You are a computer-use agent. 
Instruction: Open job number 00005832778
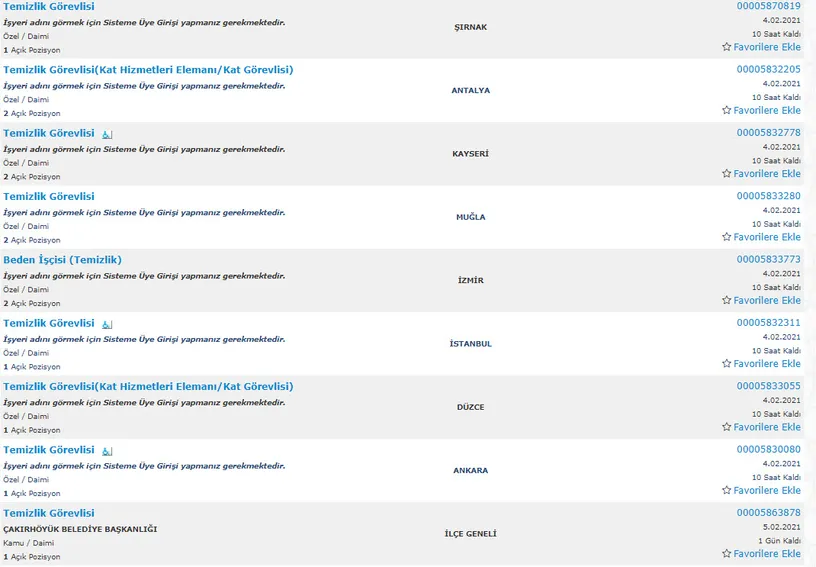pyautogui.click(x=768, y=133)
